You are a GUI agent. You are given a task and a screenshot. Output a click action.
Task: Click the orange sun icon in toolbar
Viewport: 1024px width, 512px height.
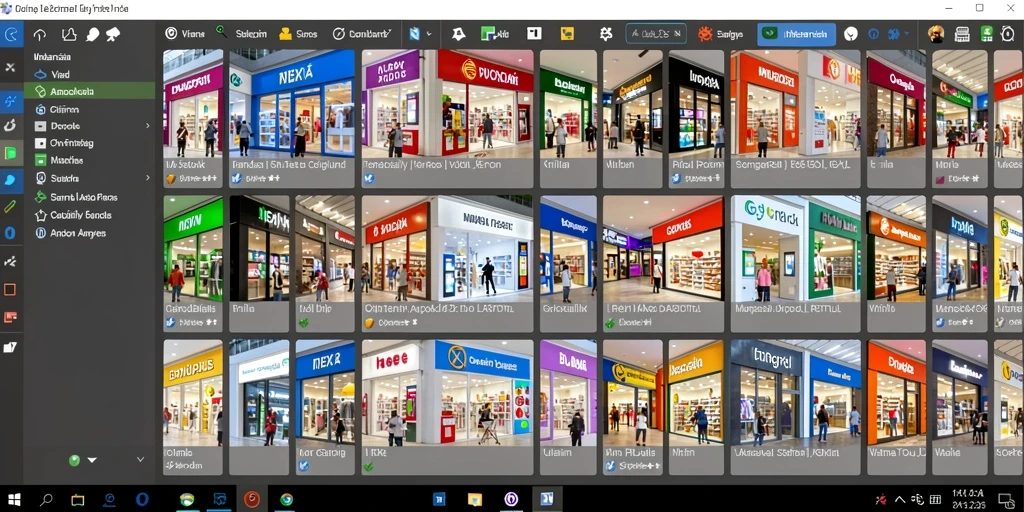tap(705, 34)
